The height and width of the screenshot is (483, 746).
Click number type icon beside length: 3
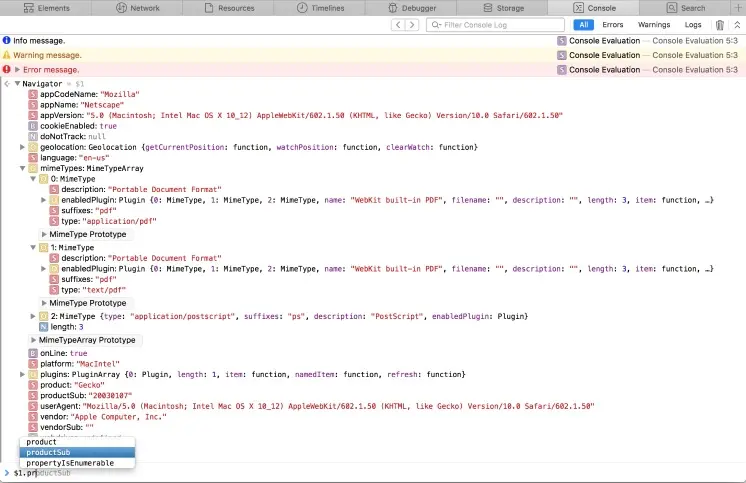tap(43, 327)
